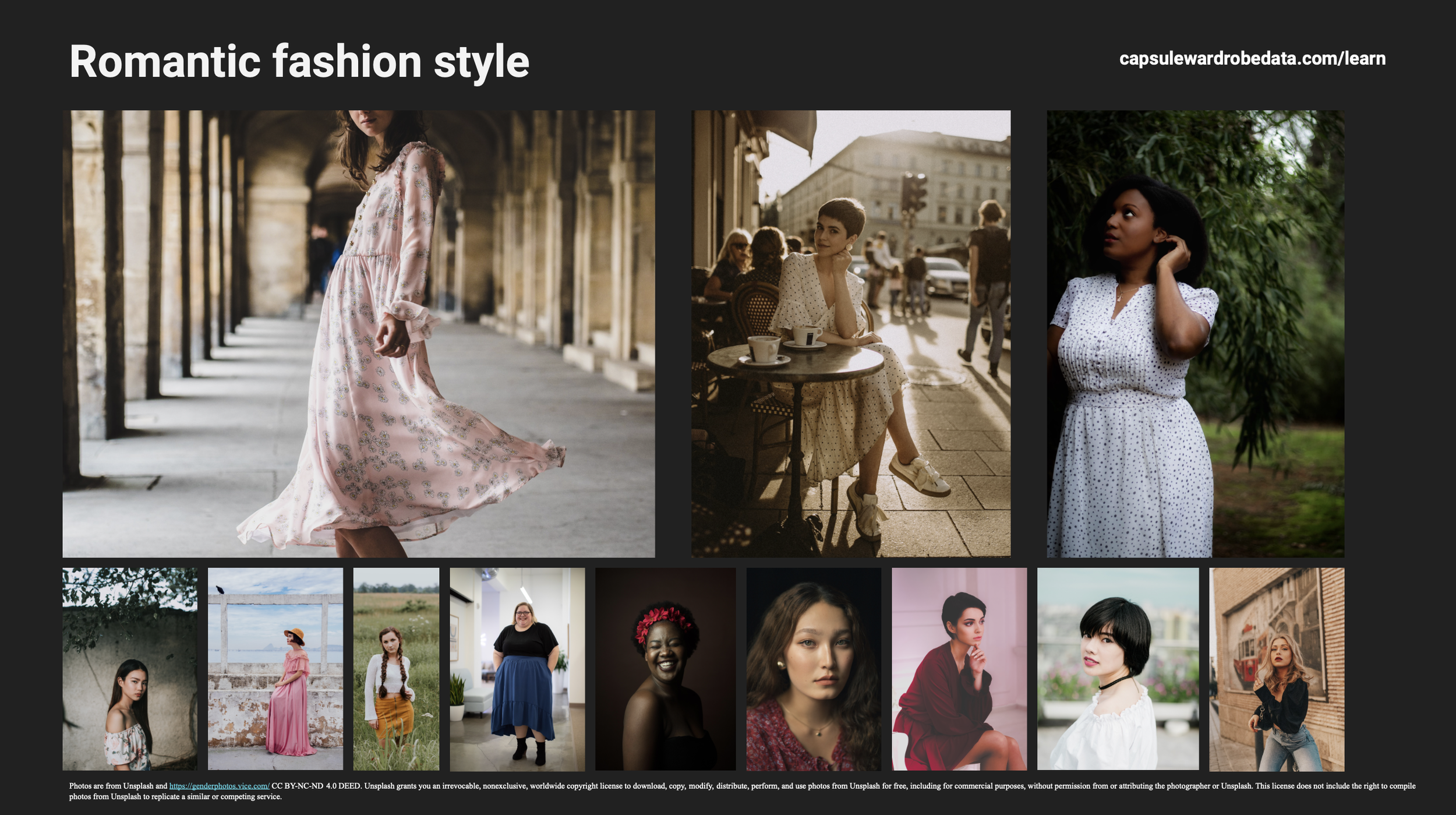This screenshot has height=815, width=1456.
Task: Click the burgundy dress pink background photo
Action: pyautogui.click(x=959, y=669)
